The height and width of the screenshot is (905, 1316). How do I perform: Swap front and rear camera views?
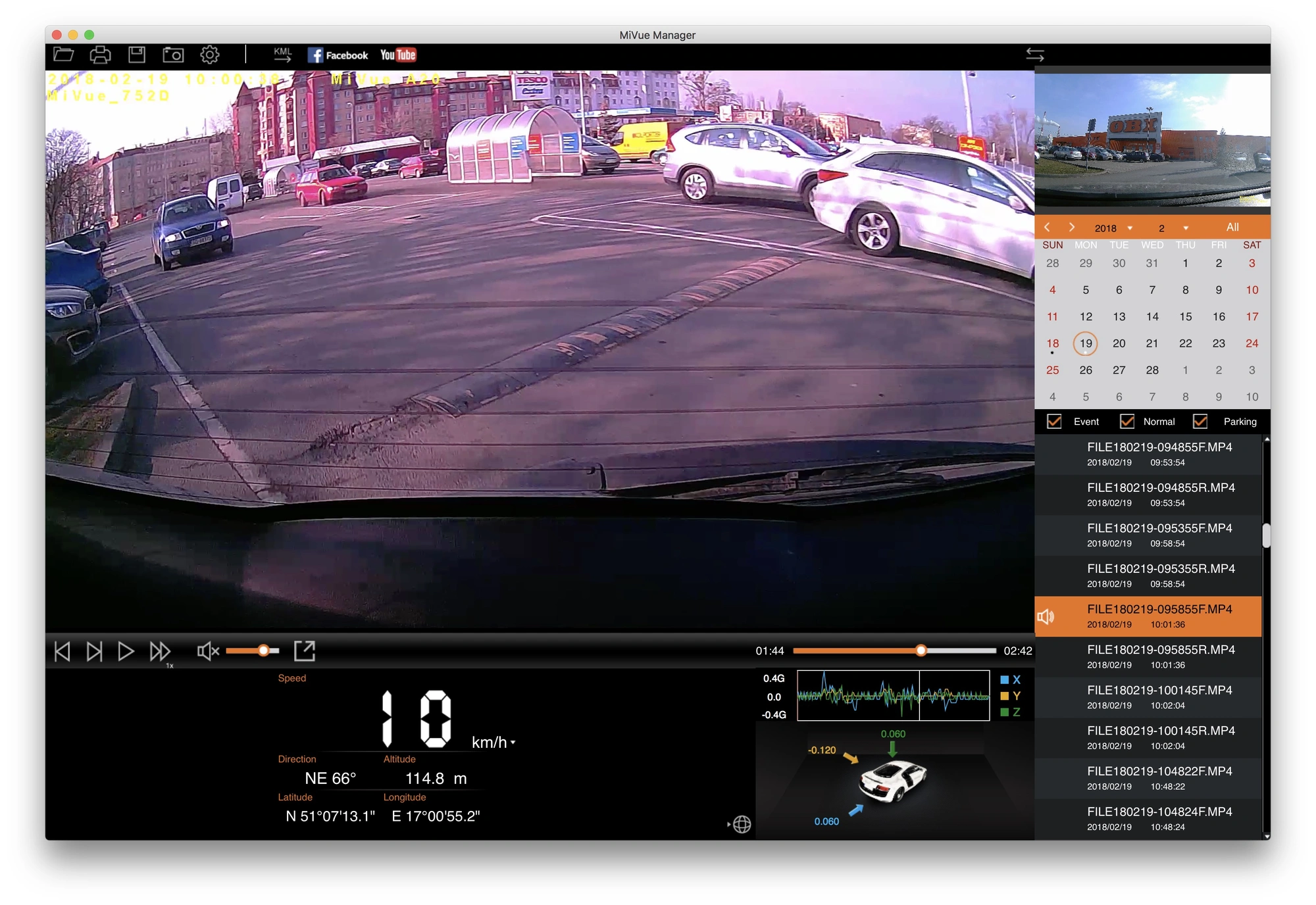pos(1035,55)
